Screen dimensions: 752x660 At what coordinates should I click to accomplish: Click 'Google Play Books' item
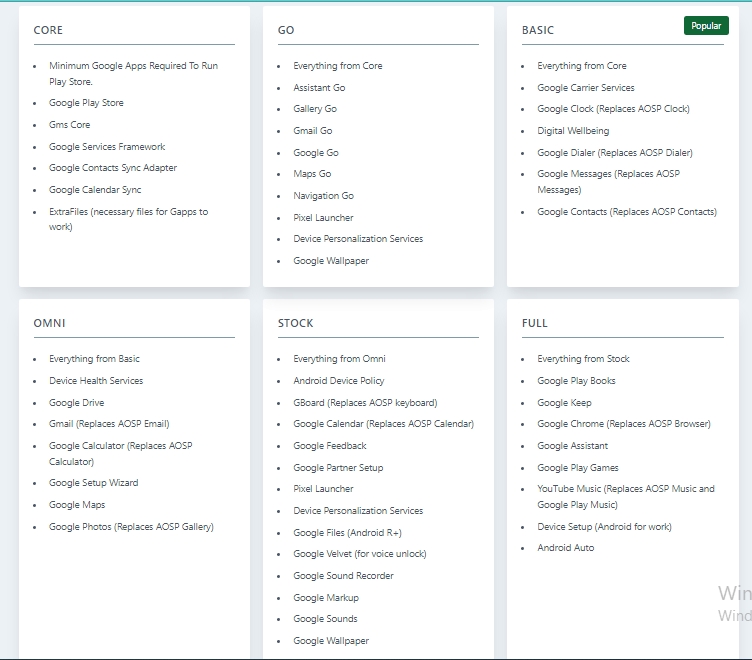pos(576,381)
